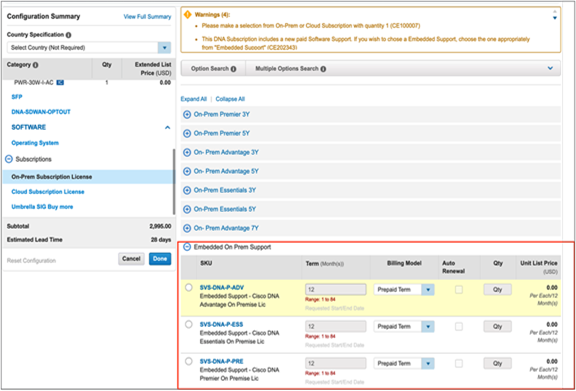Click the Multiple Options Search info icon
The image size is (576, 391).
click(323, 69)
